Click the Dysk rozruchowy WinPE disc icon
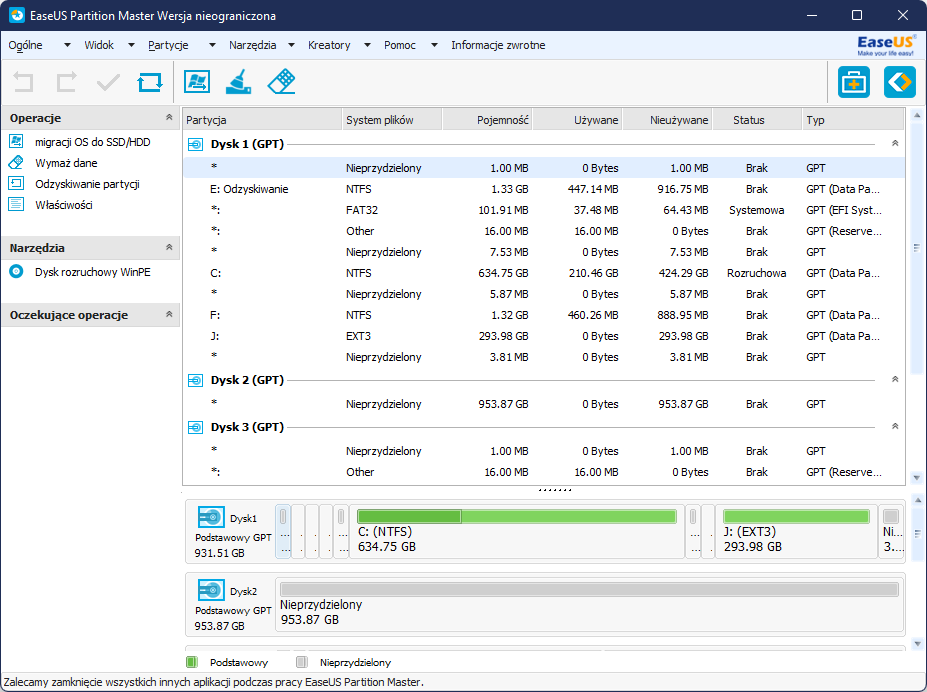927x692 pixels. [17, 272]
